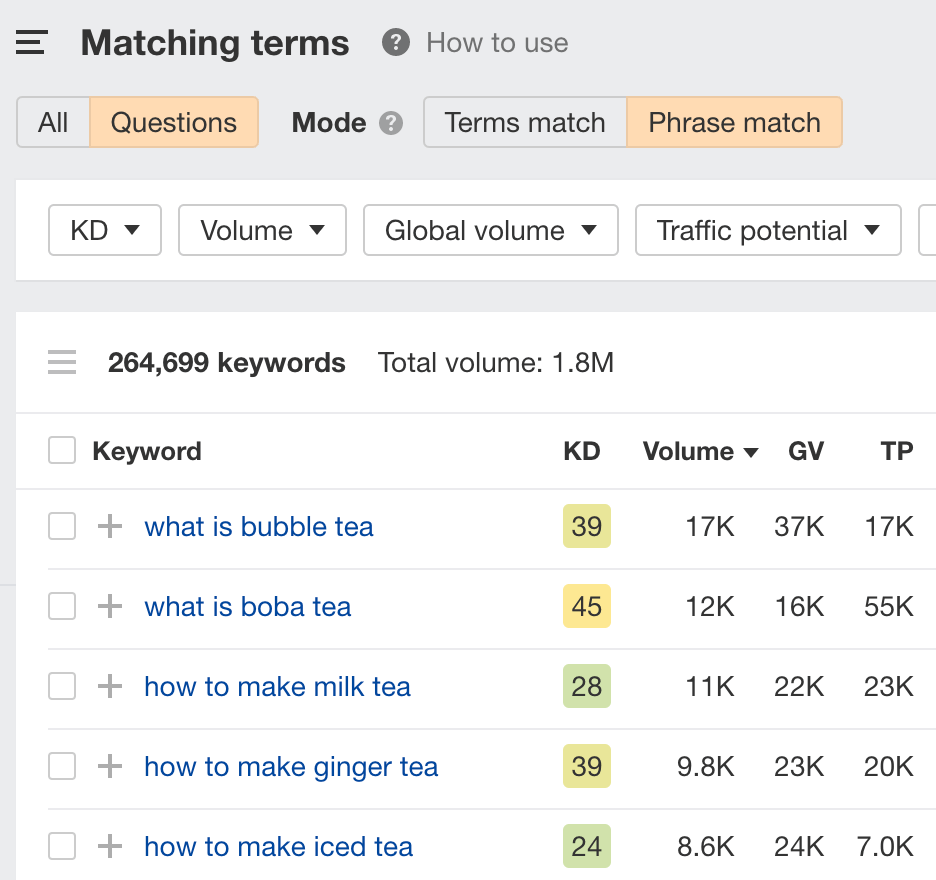Expand the plus icon for how to make milk tea
The width and height of the screenshot is (936, 880).
[109, 687]
